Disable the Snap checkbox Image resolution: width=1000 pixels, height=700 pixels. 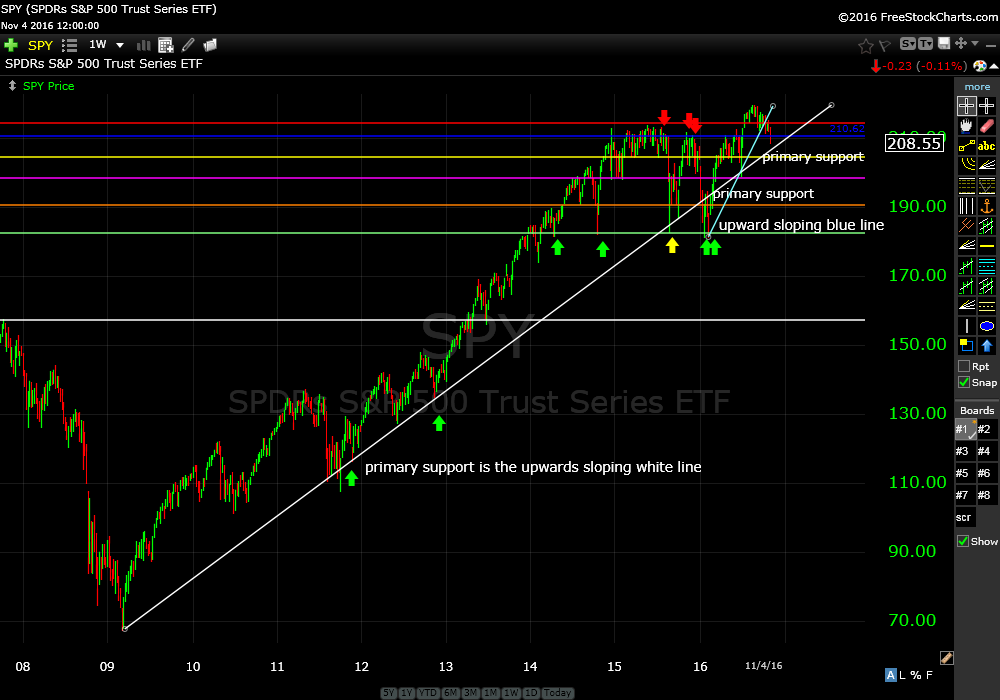click(x=963, y=382)
